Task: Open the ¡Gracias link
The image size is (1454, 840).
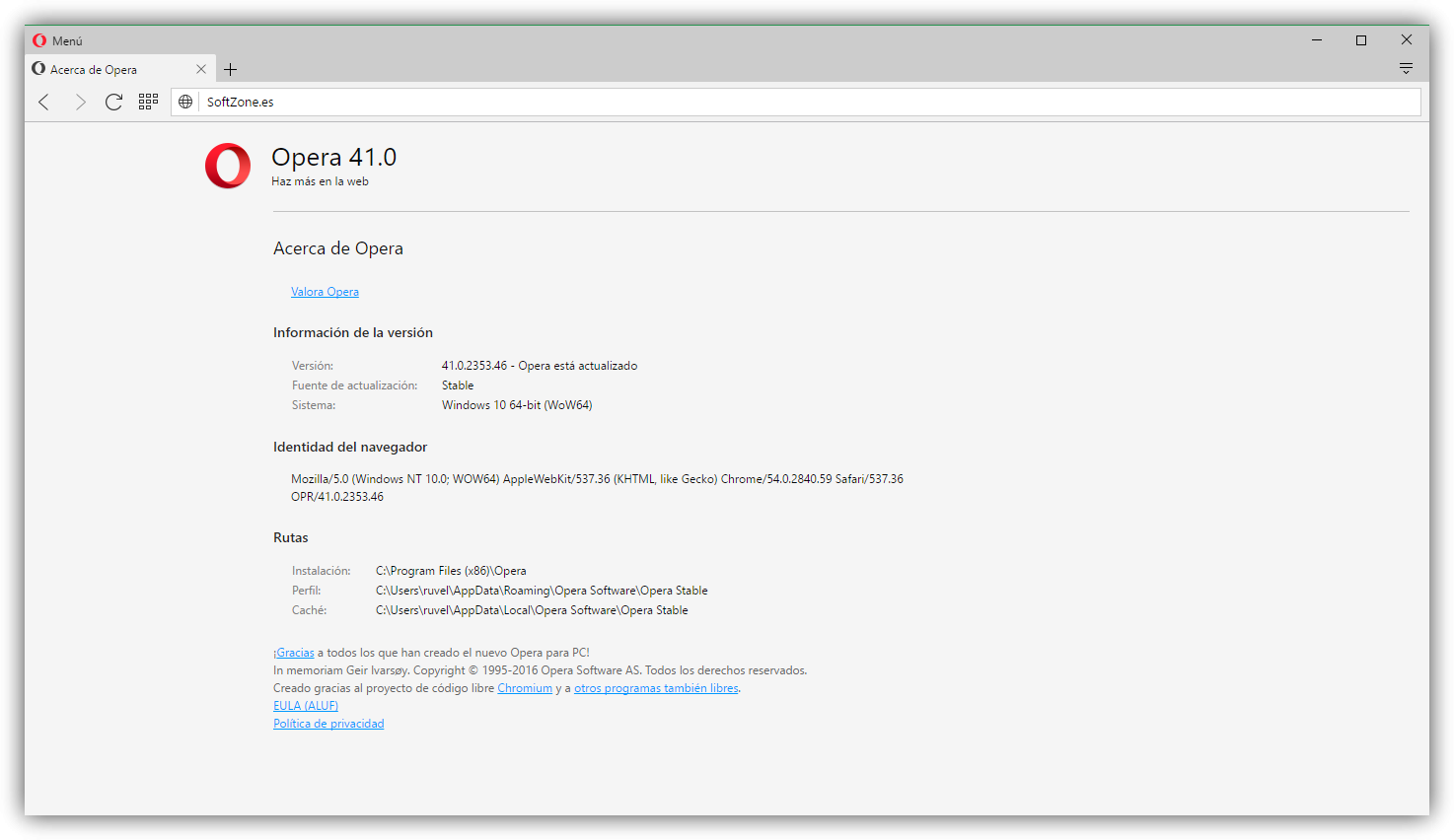Action: coord(294,653)
